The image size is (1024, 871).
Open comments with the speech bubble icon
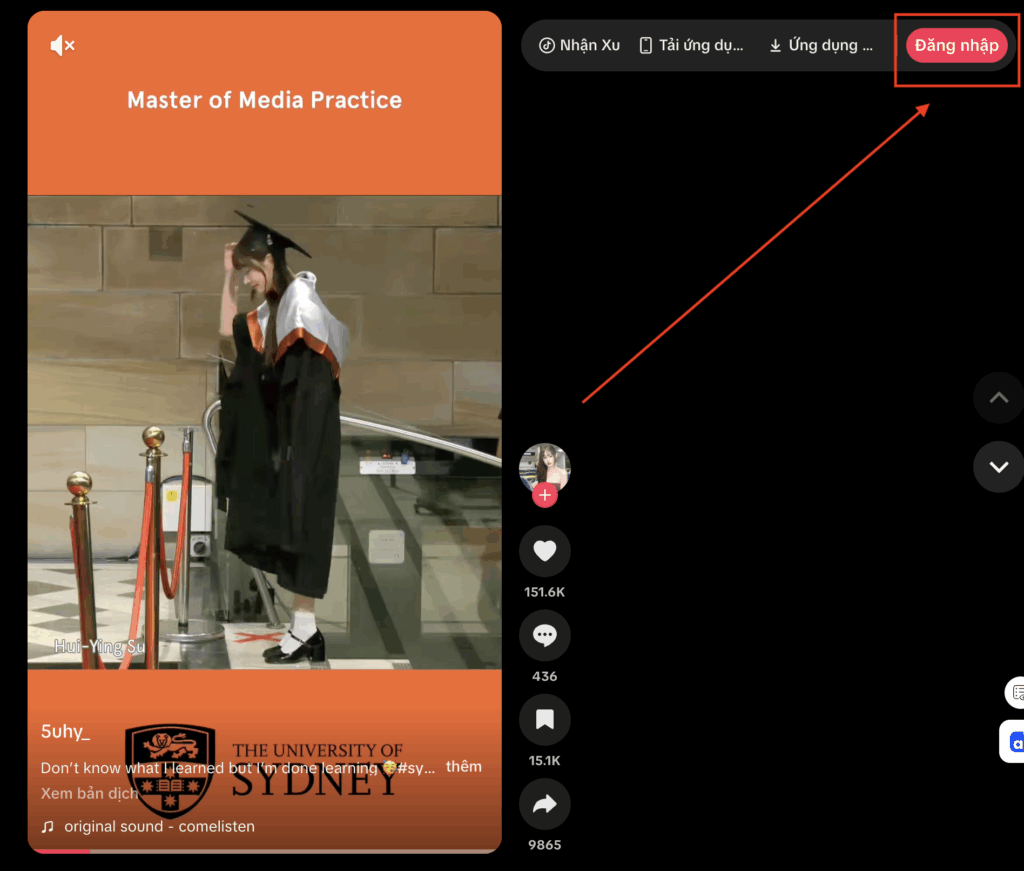[544, 635]
